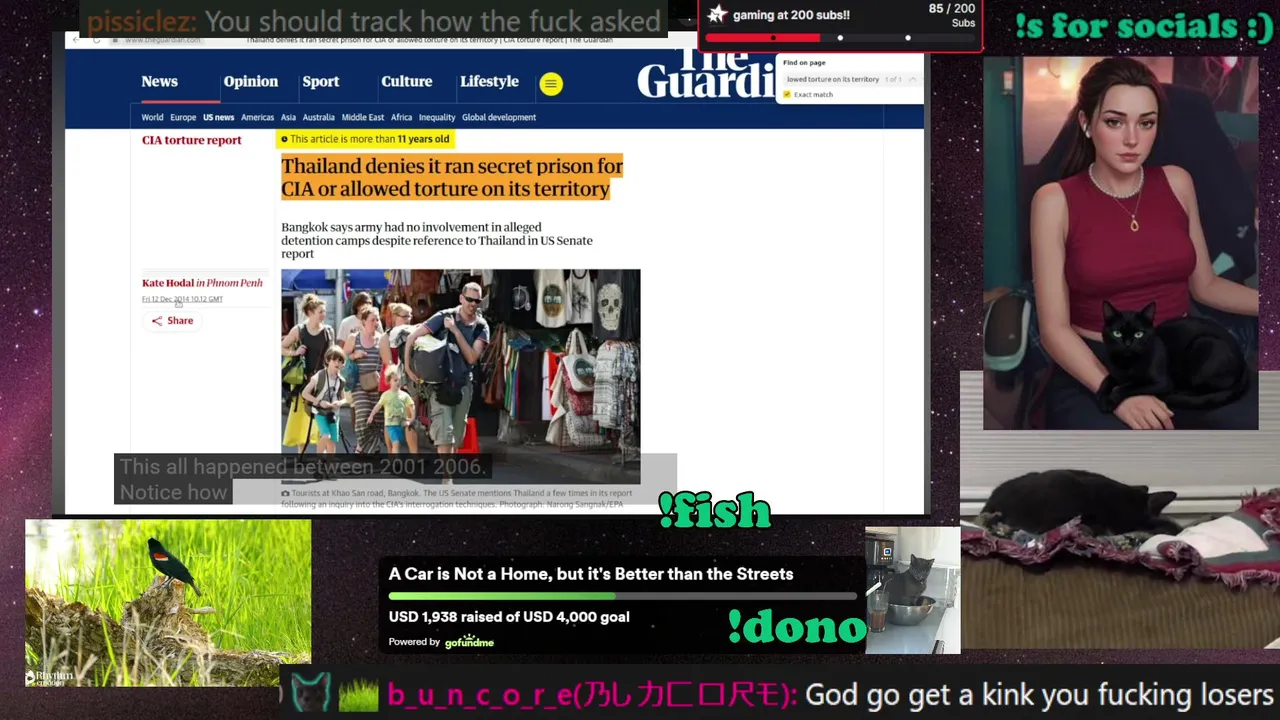1280x720 pixels.
Task: Click the red sub goal progress bar
Action: (x=840, y=38)
